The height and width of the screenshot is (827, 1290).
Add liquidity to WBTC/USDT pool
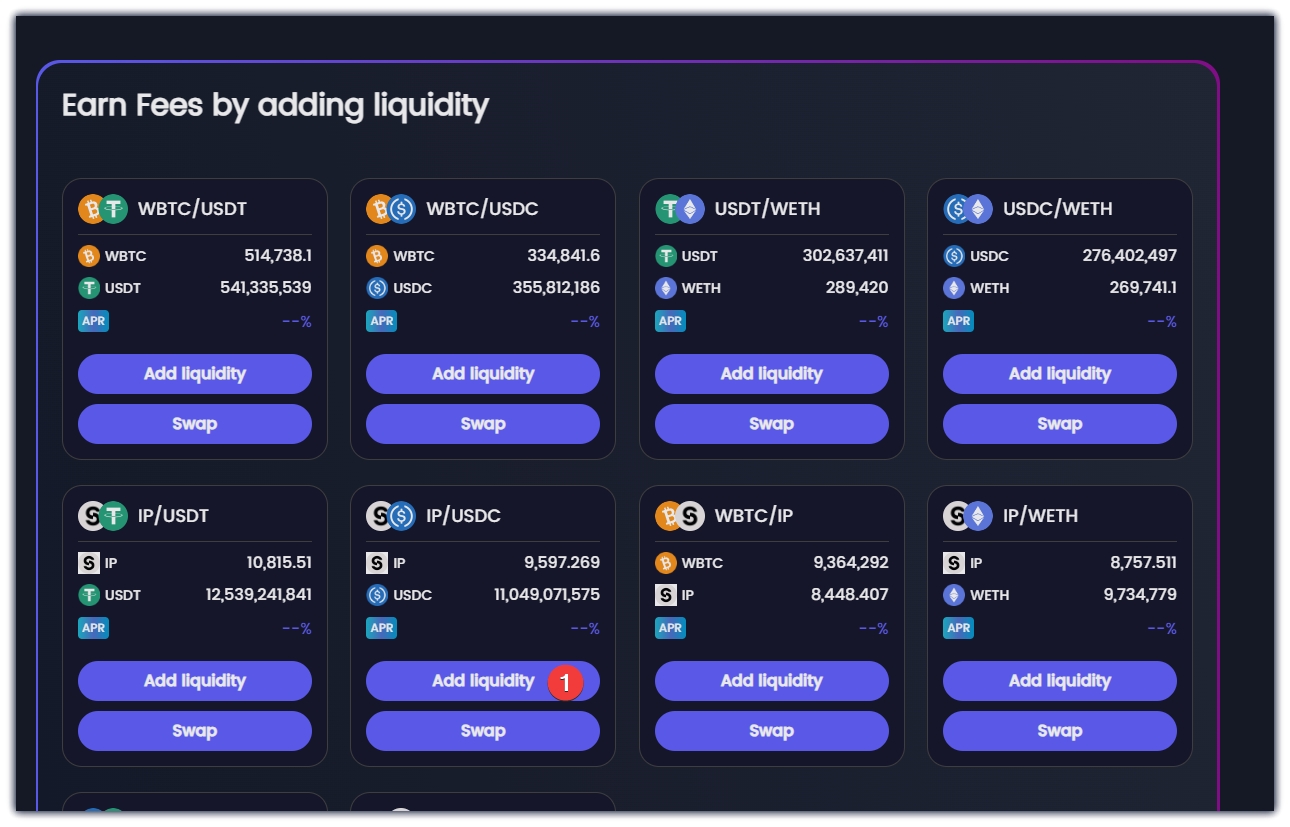[x=195, y=374]
